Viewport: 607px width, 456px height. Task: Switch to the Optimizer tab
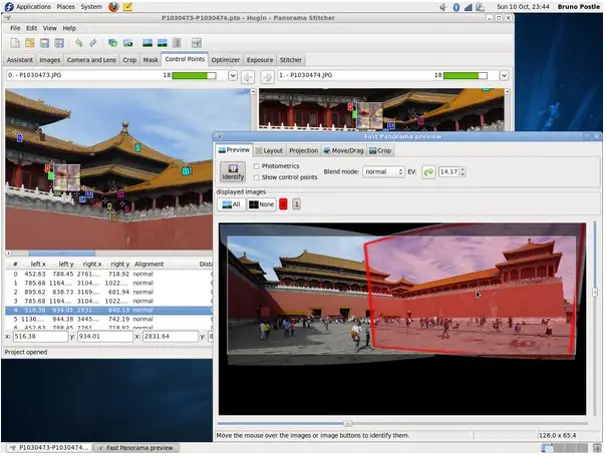[226, 60]
